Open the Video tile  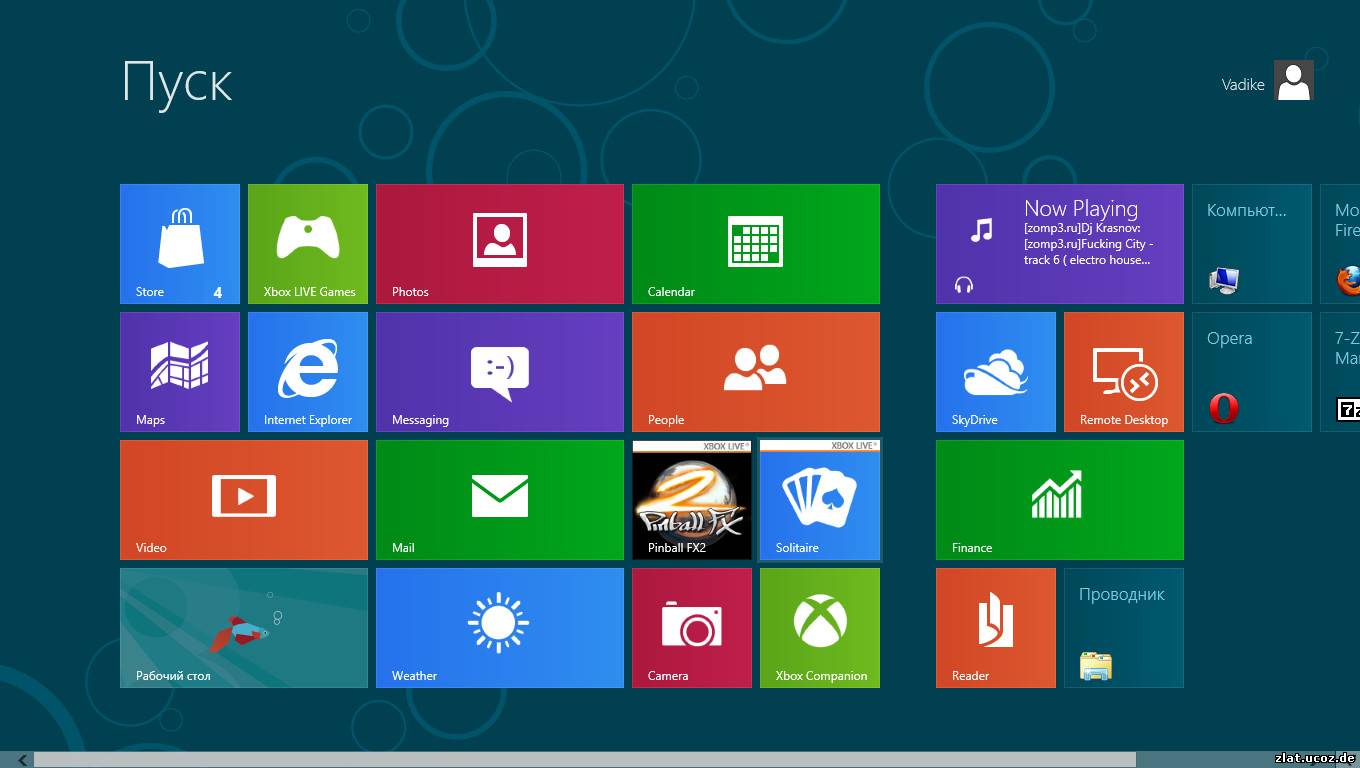point(244,500)
